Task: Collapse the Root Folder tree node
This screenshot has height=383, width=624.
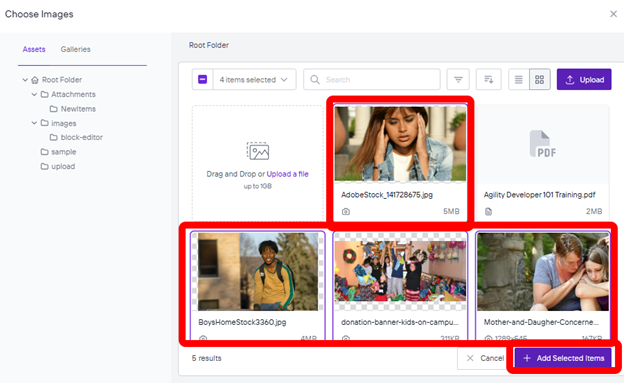Action: click(25, 80)
